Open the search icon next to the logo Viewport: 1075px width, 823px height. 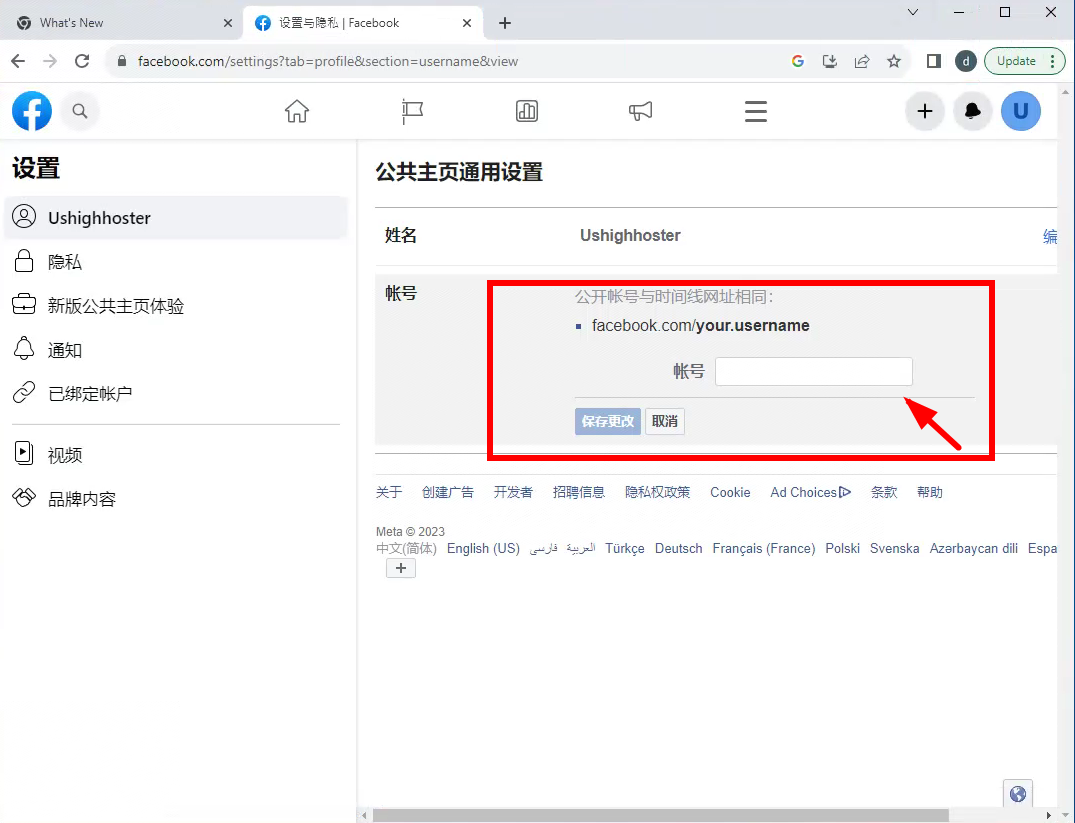(80, 111)
